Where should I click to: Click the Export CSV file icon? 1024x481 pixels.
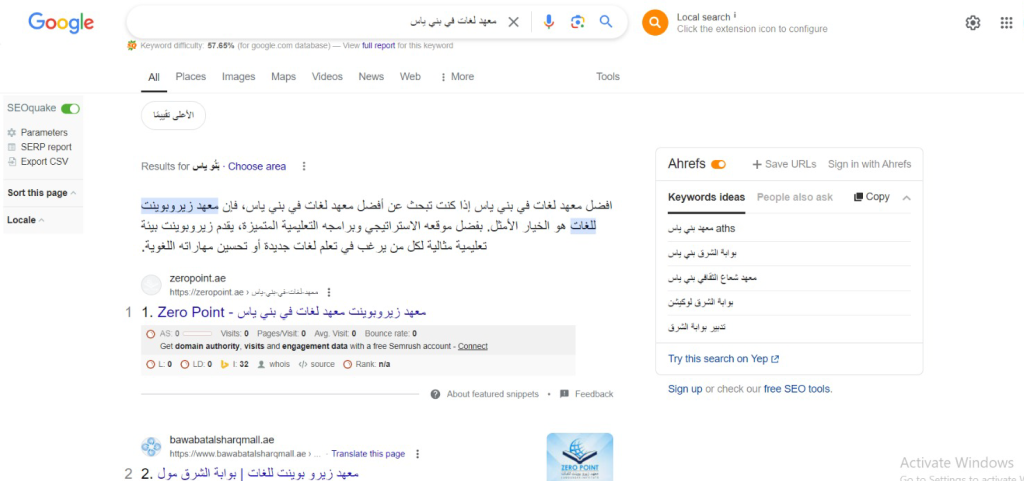pos(12,161)
